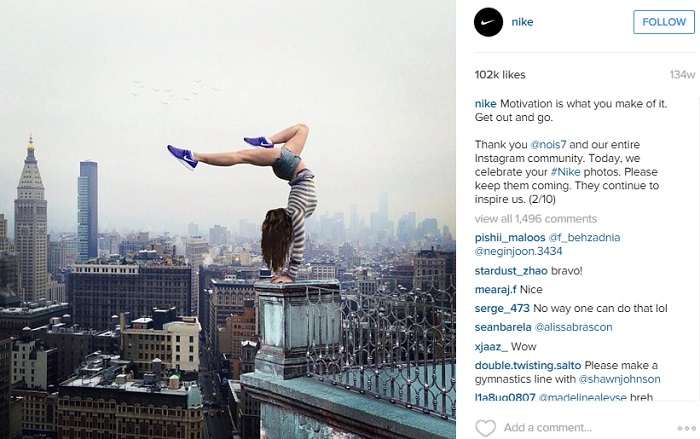Like the post with the heart icon
This screenshot has width=700, height=439.
click(x=485, y=428)
